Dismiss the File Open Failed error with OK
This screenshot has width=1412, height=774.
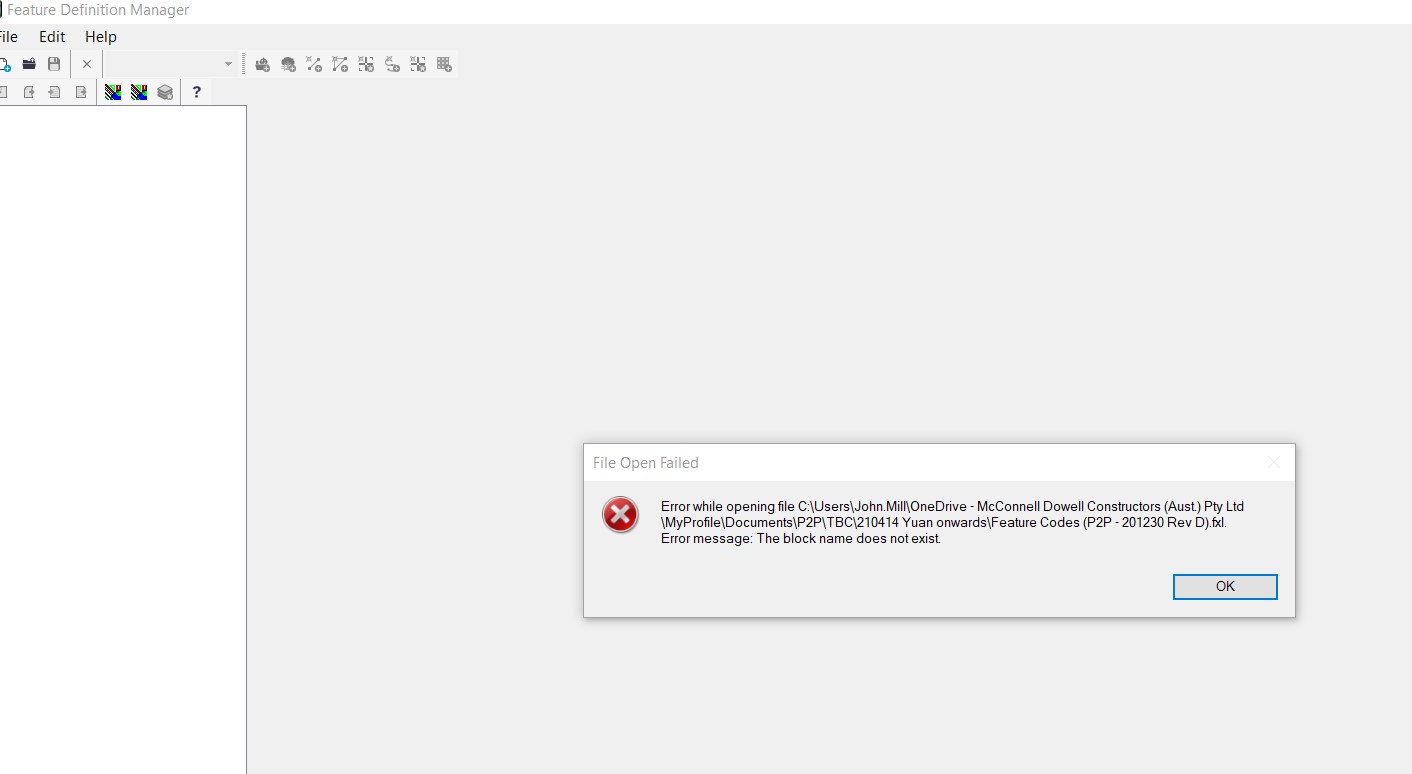pyautogui.click(x=1224, y=586)
